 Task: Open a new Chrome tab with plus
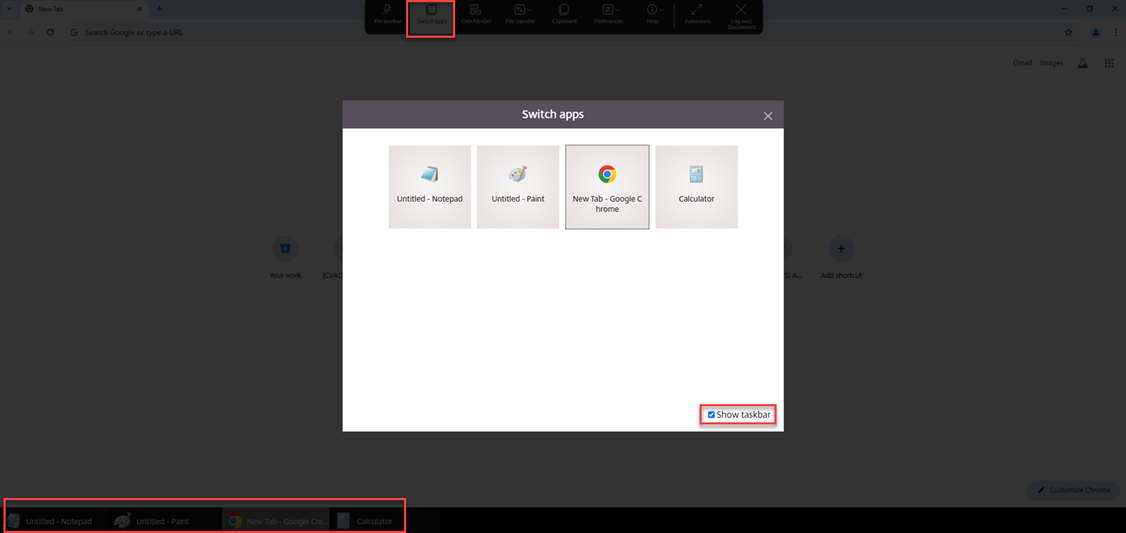159,9
